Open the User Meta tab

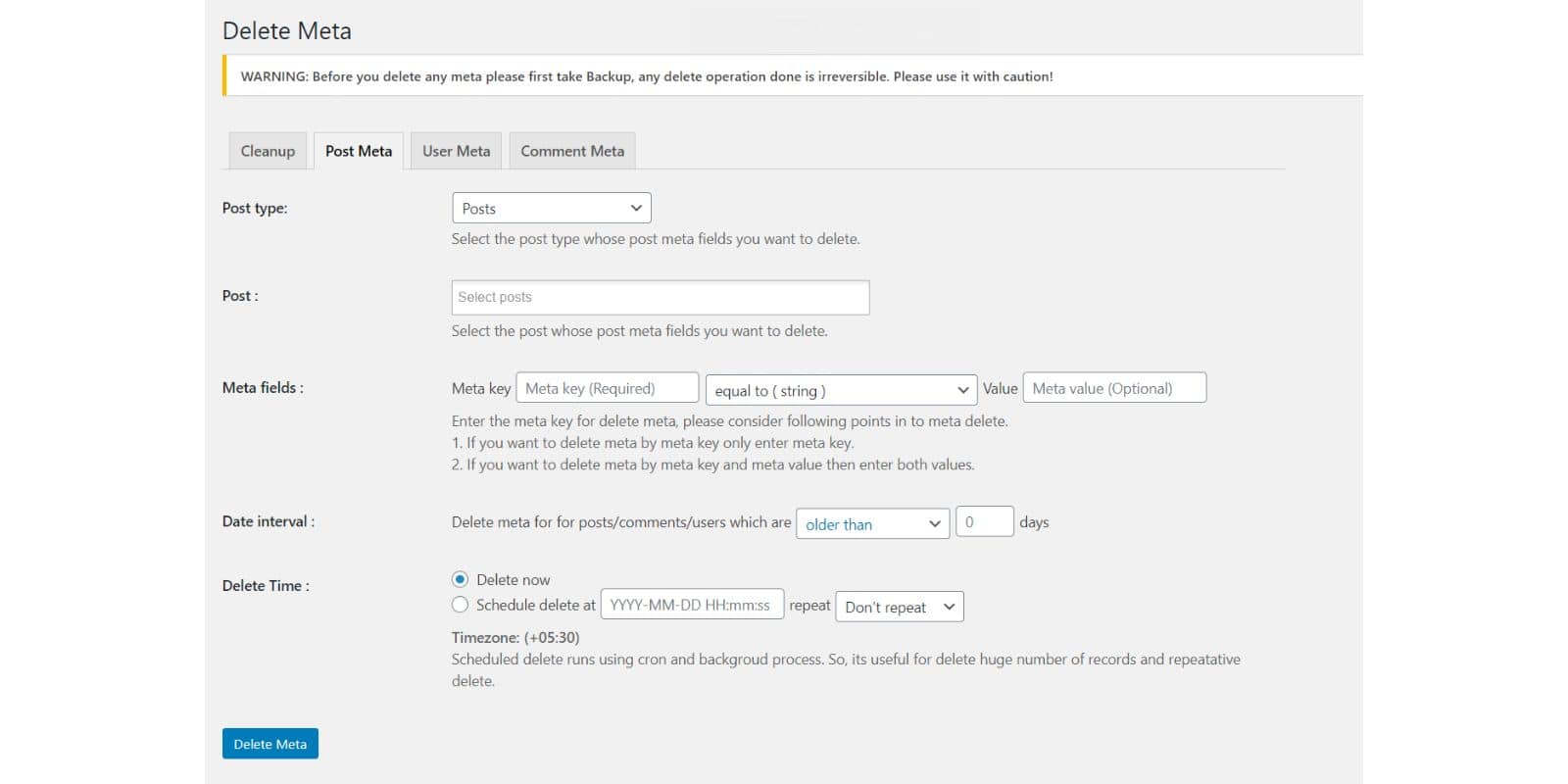pos(456,151)
